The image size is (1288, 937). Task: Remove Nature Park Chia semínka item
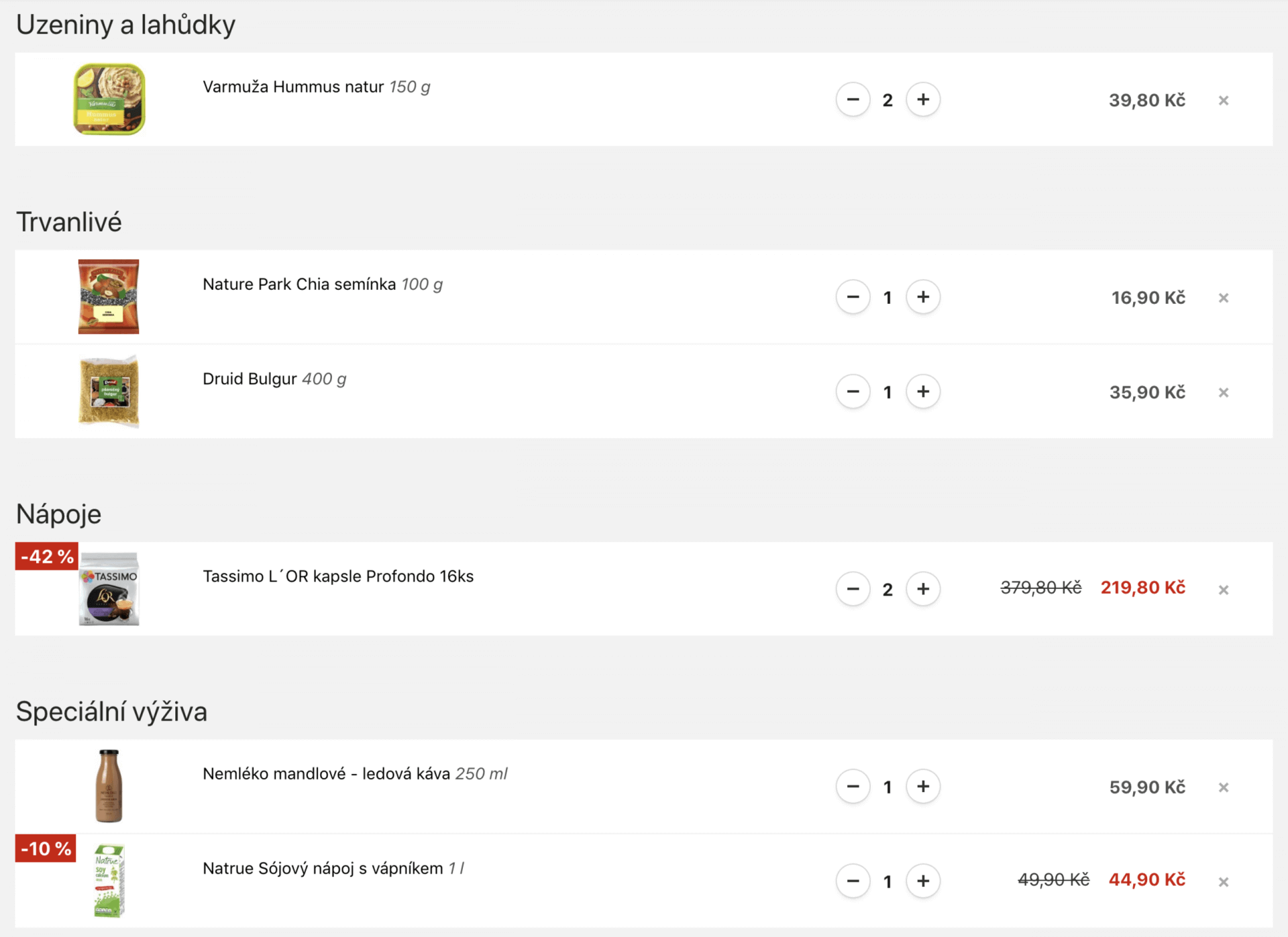pyautogui.click(x=1224, y=298)
